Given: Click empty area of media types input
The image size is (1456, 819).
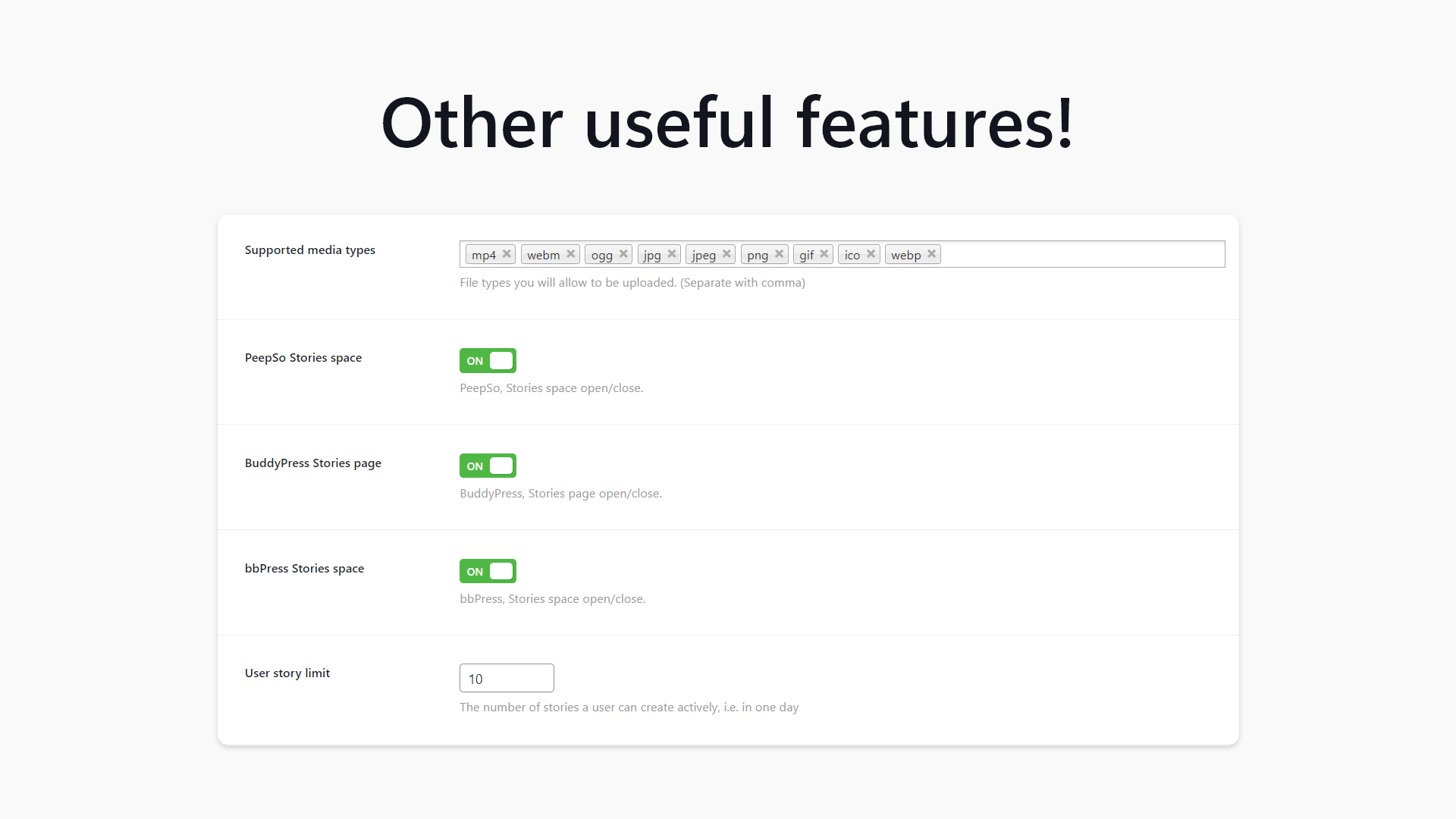Looking at the screenshot, I should (1083, 254).
